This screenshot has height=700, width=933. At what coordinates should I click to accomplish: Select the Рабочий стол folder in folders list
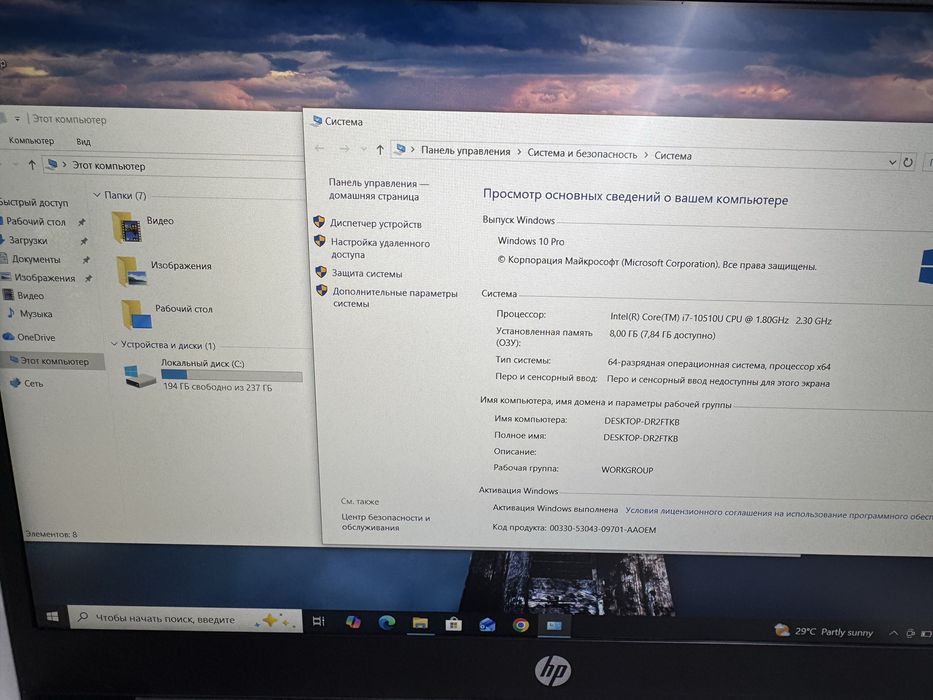[x=167, y=314]
